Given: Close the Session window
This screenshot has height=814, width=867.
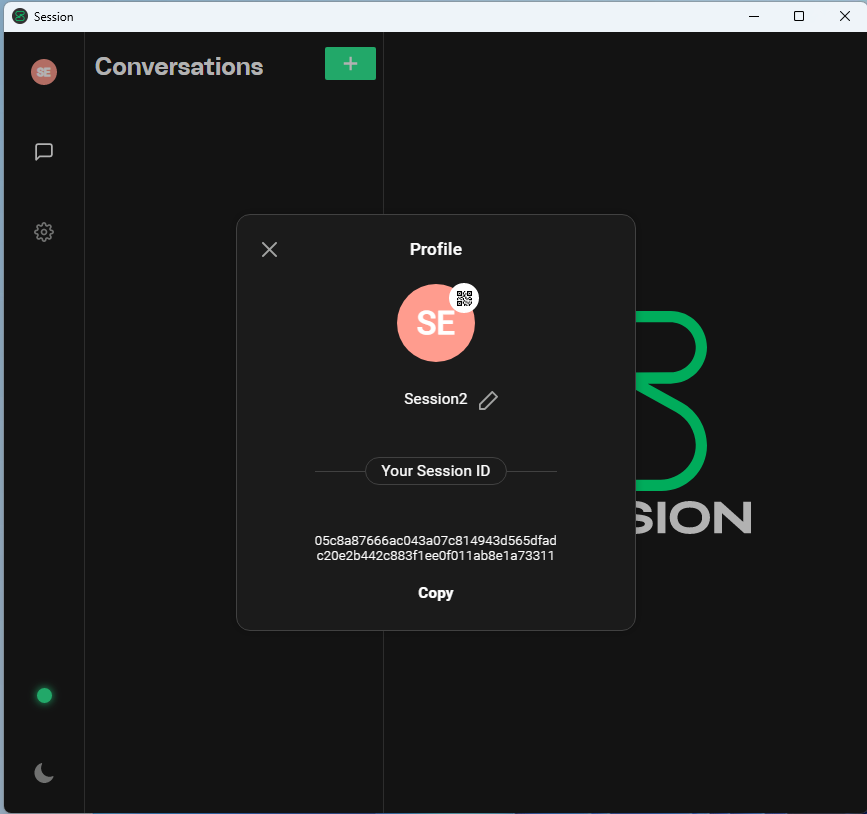Looking at the screenshot, I should (845, 17).
